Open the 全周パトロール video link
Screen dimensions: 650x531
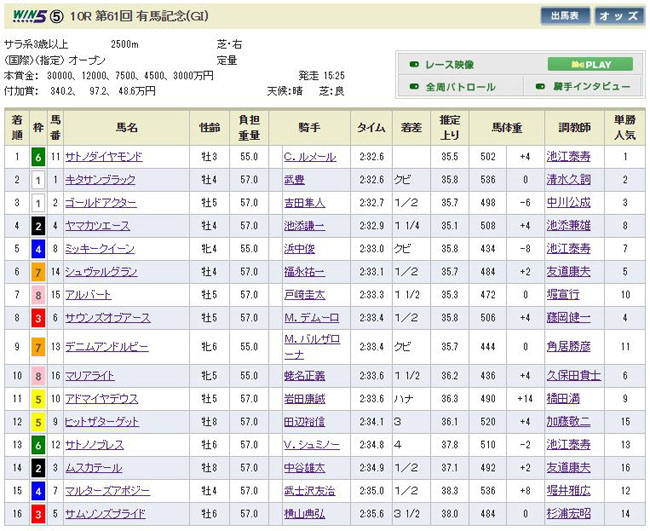pos(460,87)
